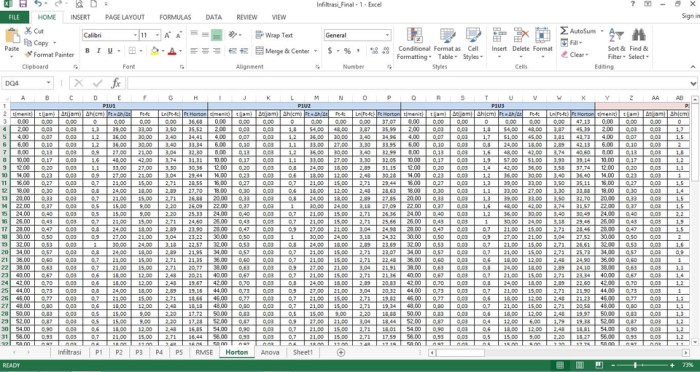This screenshot has width=700, height=372.
Task: Click the yellow fill color bucket
Action: click(x=154, y=51)
